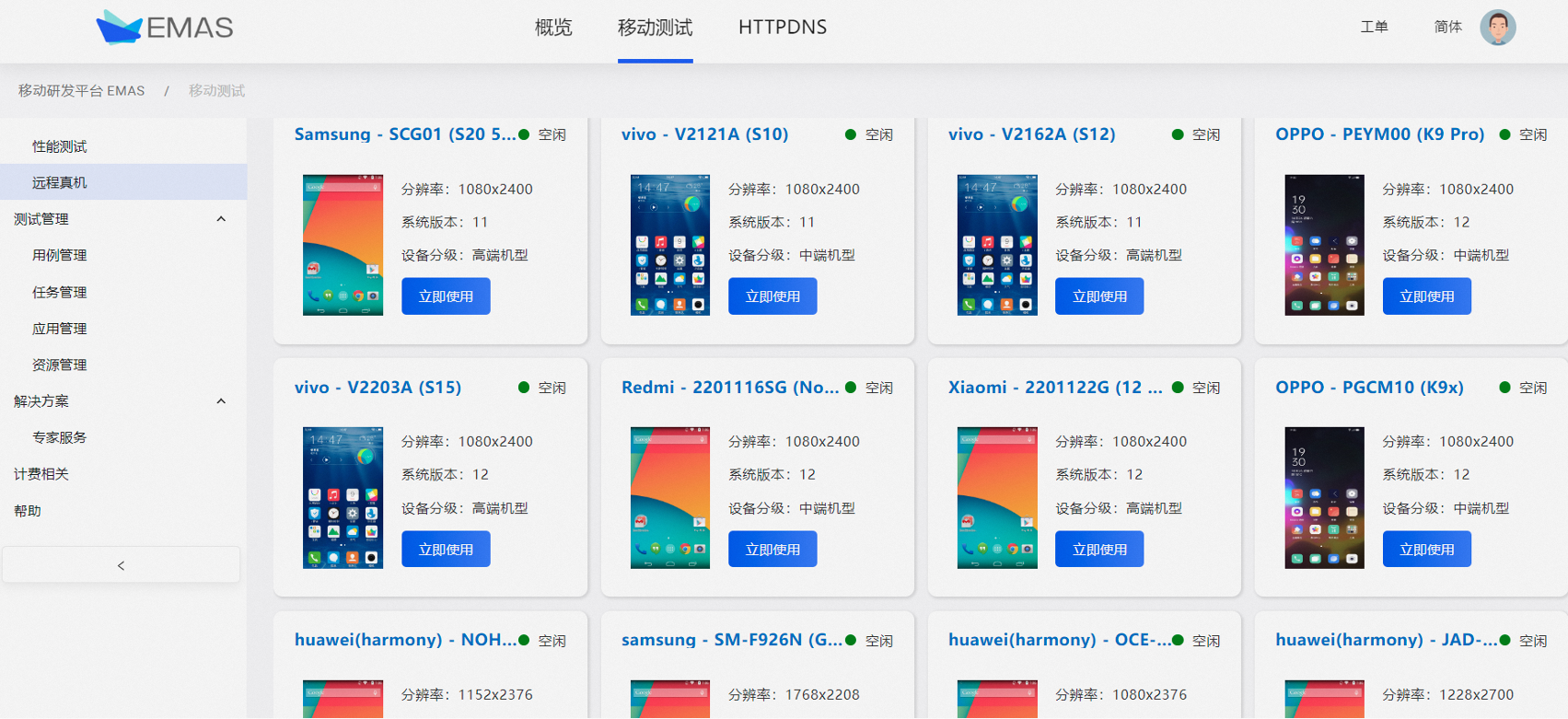The height and width of the screenshot is (719, 1568).
Task: Click 设备分级: 高端机型 on Xiaomi 2201122G
Action: (1119, 508)
